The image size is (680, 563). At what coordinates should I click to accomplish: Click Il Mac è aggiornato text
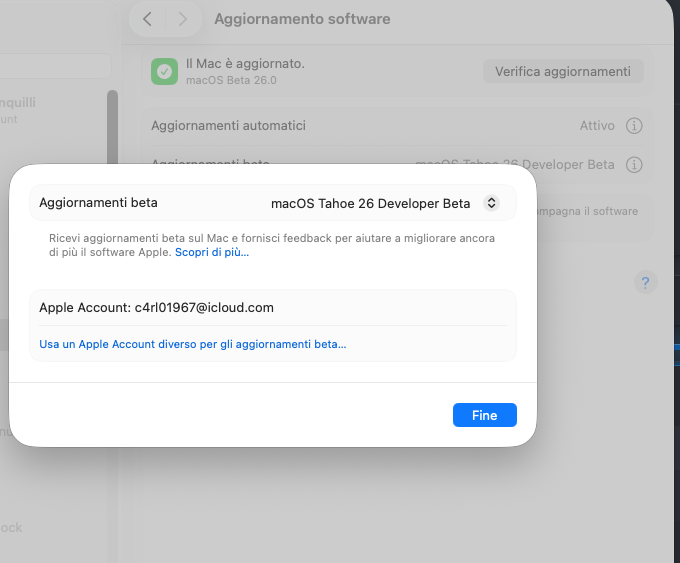[x=245, y=64]
